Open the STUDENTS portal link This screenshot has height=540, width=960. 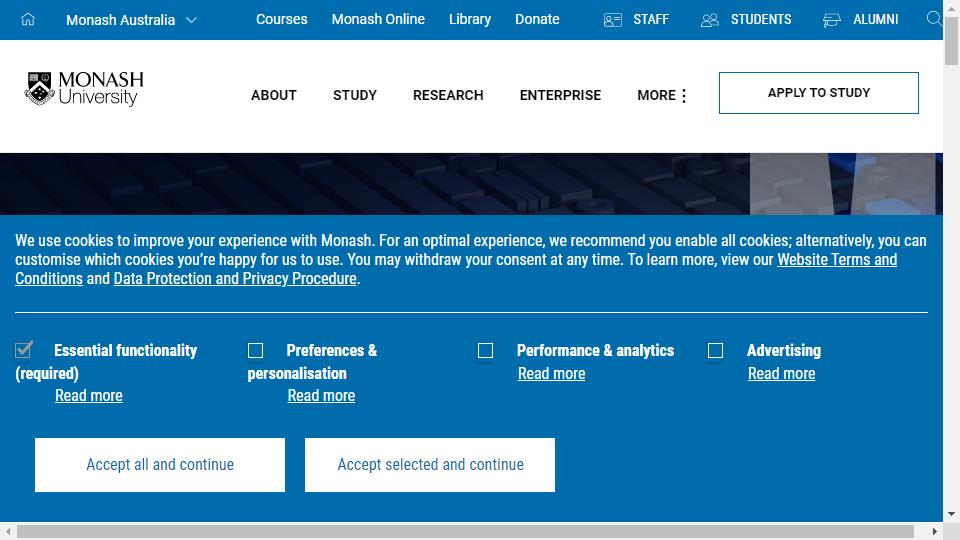coord(761,20)
